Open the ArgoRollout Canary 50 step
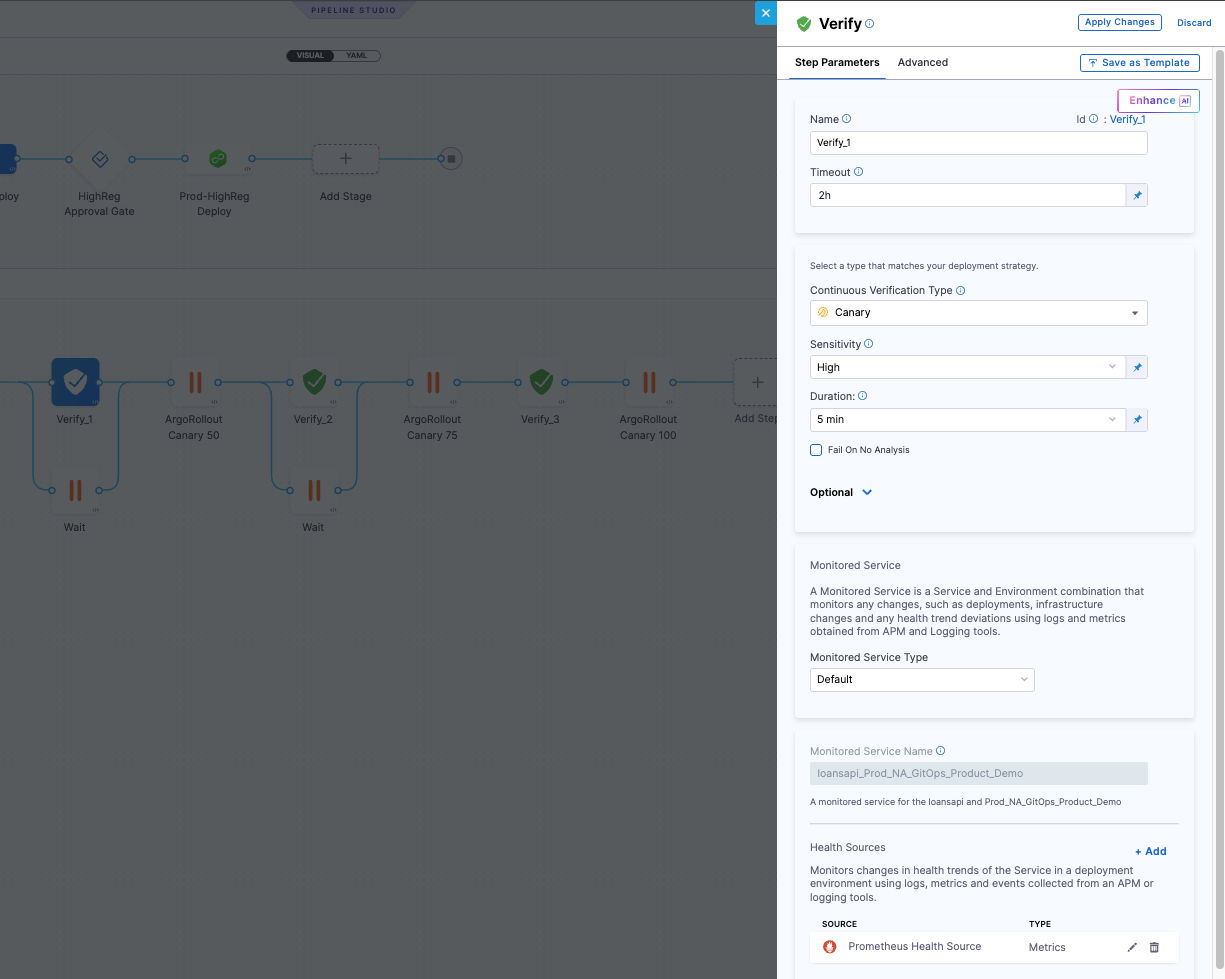 (x=194, y=382)
